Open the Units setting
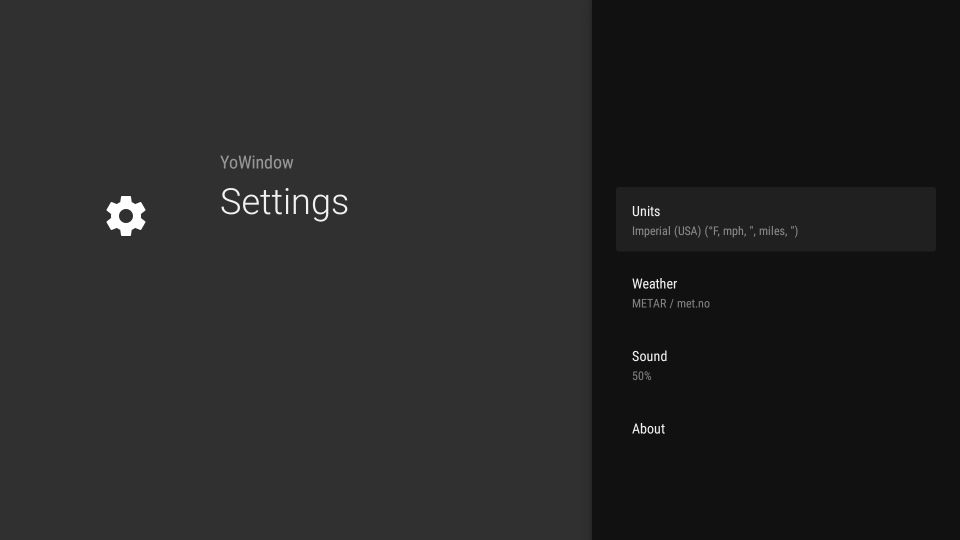The height and width of the screenshot is (540, 960). pos(776,219)
